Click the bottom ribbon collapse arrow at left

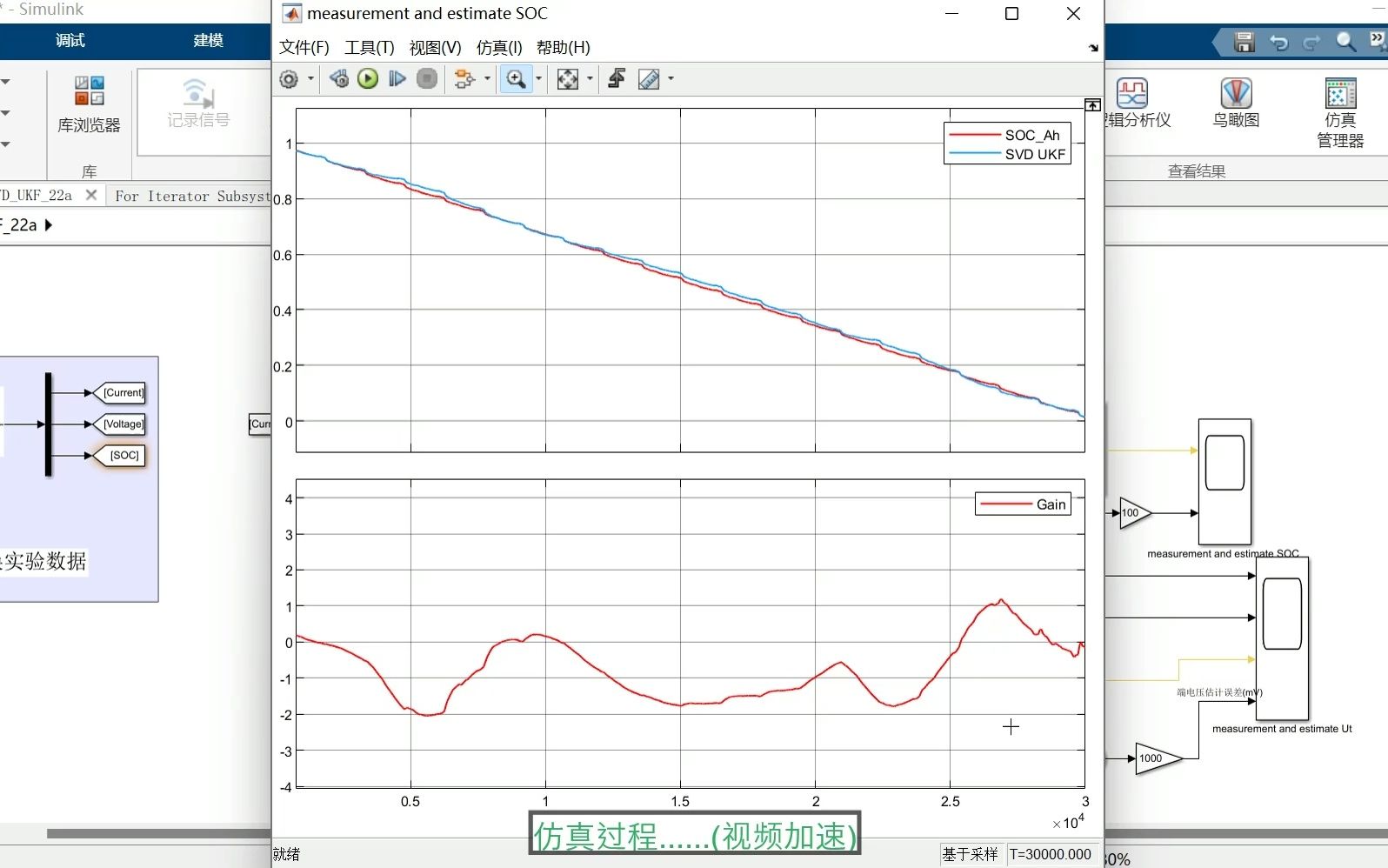(5, 144)
